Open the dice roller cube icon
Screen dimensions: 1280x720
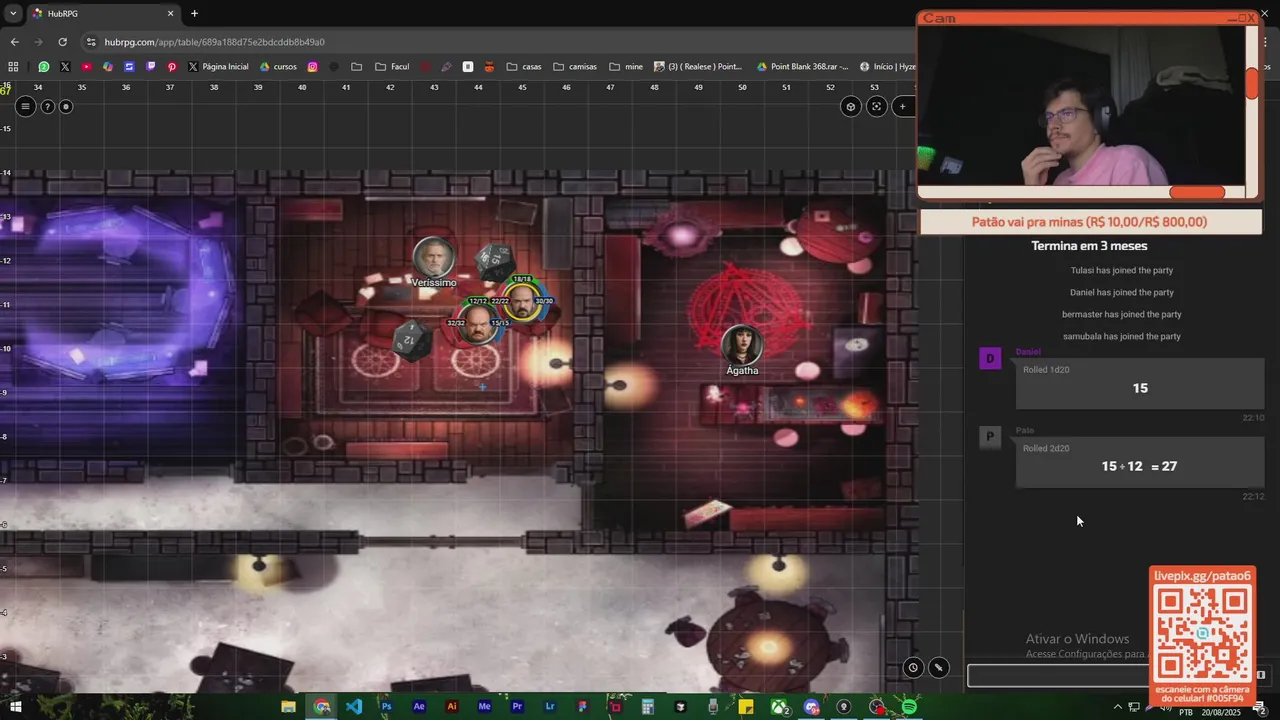(851, 106)
